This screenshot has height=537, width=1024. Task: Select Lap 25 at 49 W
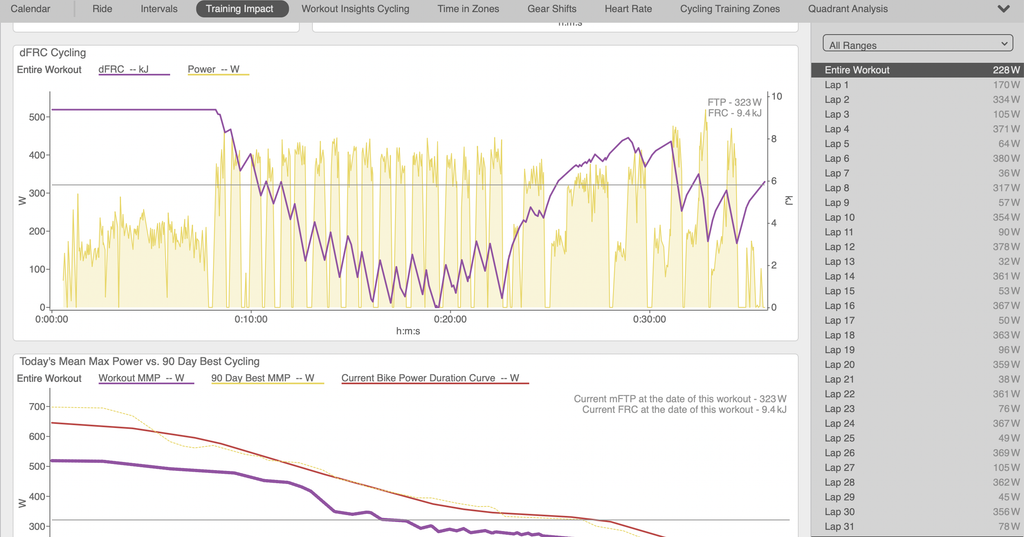(x=918, y=438)
